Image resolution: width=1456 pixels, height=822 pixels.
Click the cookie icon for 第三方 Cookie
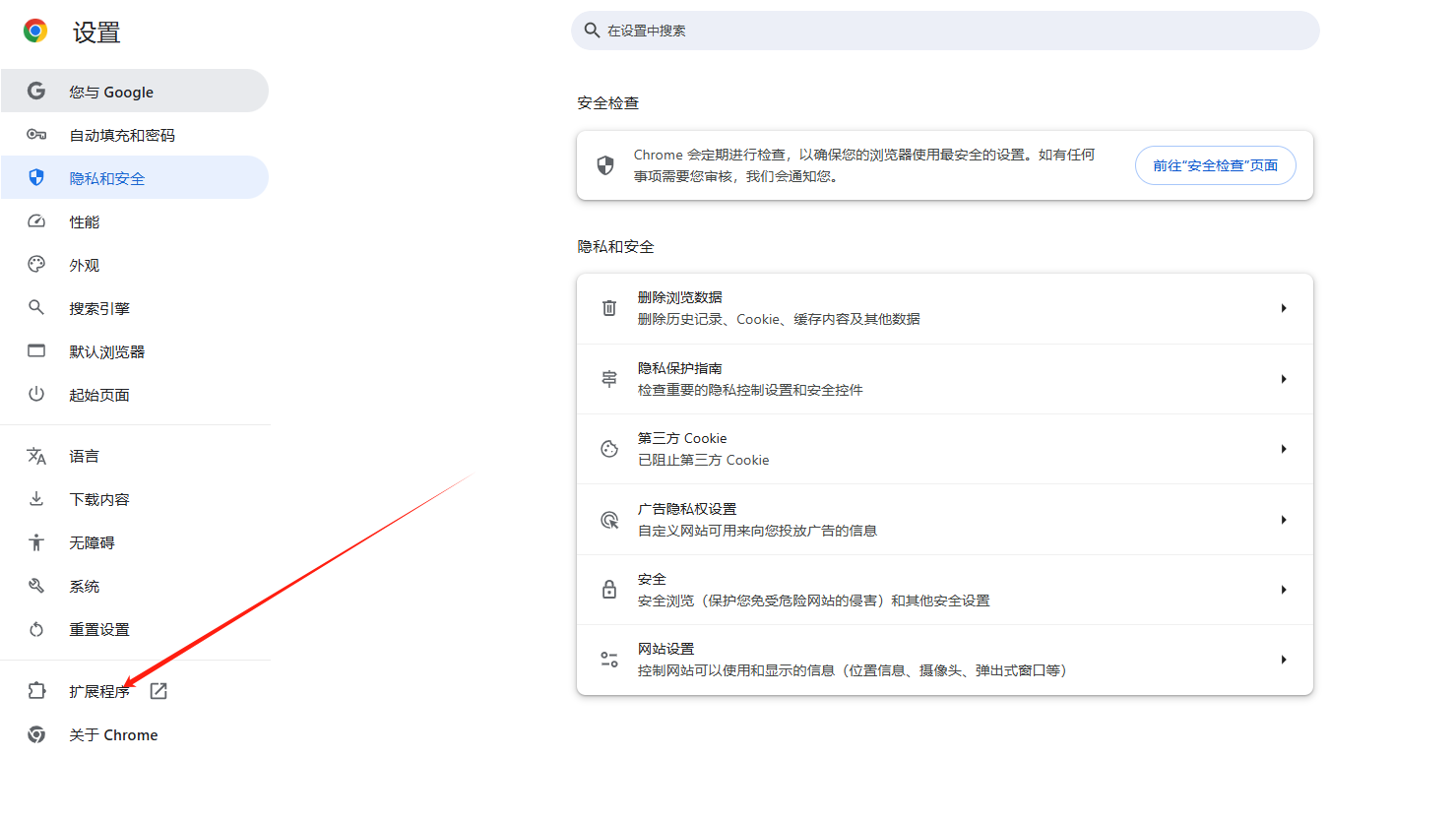tap(609, 449)
